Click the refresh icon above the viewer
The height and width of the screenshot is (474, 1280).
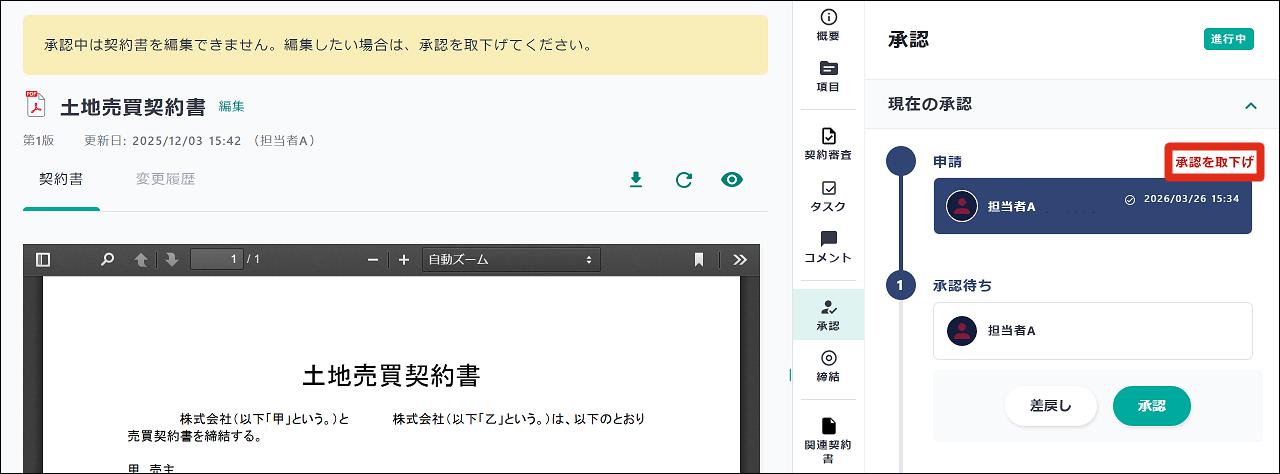(684, 180)
